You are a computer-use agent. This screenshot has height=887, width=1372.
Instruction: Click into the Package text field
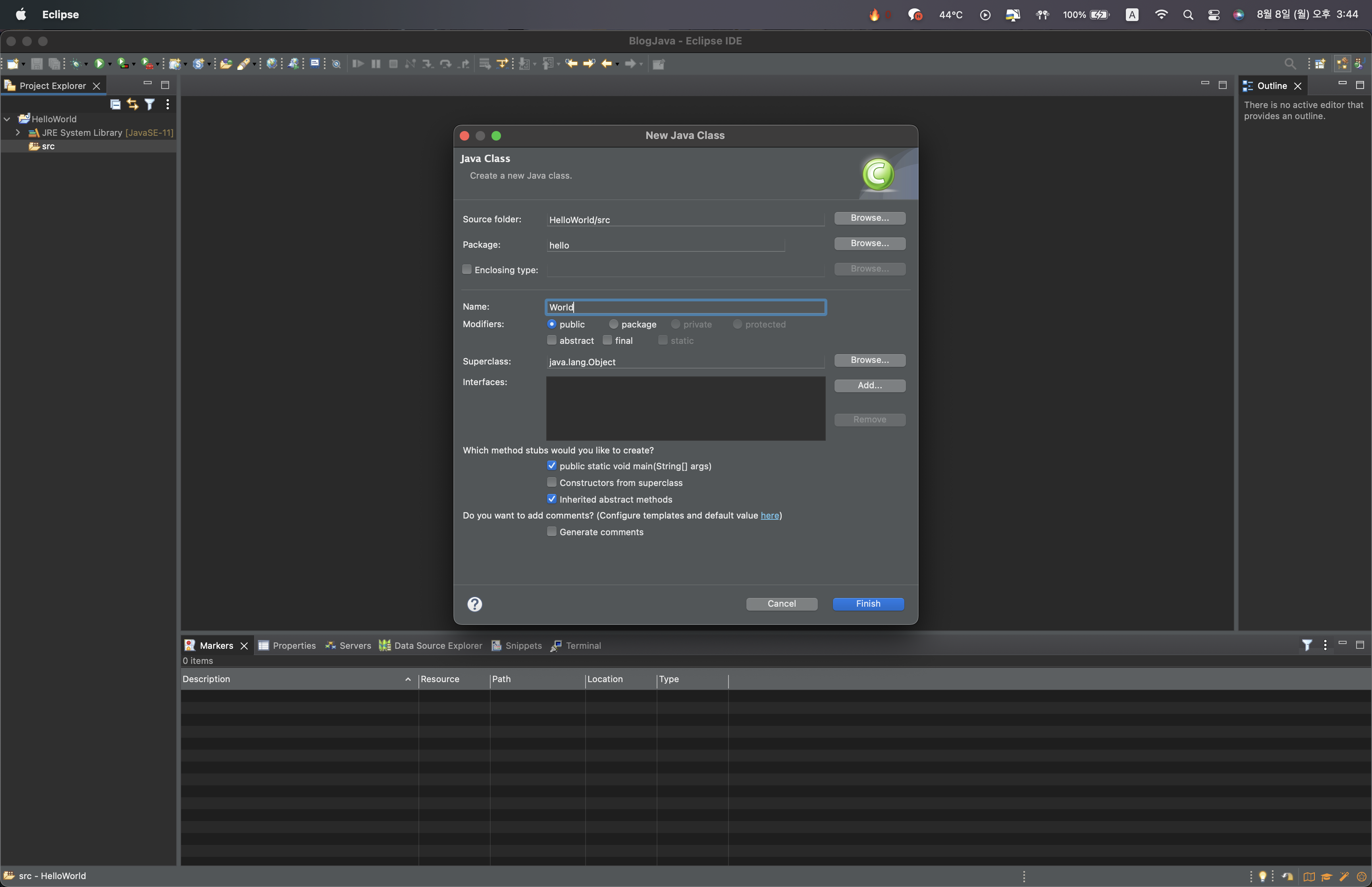click(665, 245)
